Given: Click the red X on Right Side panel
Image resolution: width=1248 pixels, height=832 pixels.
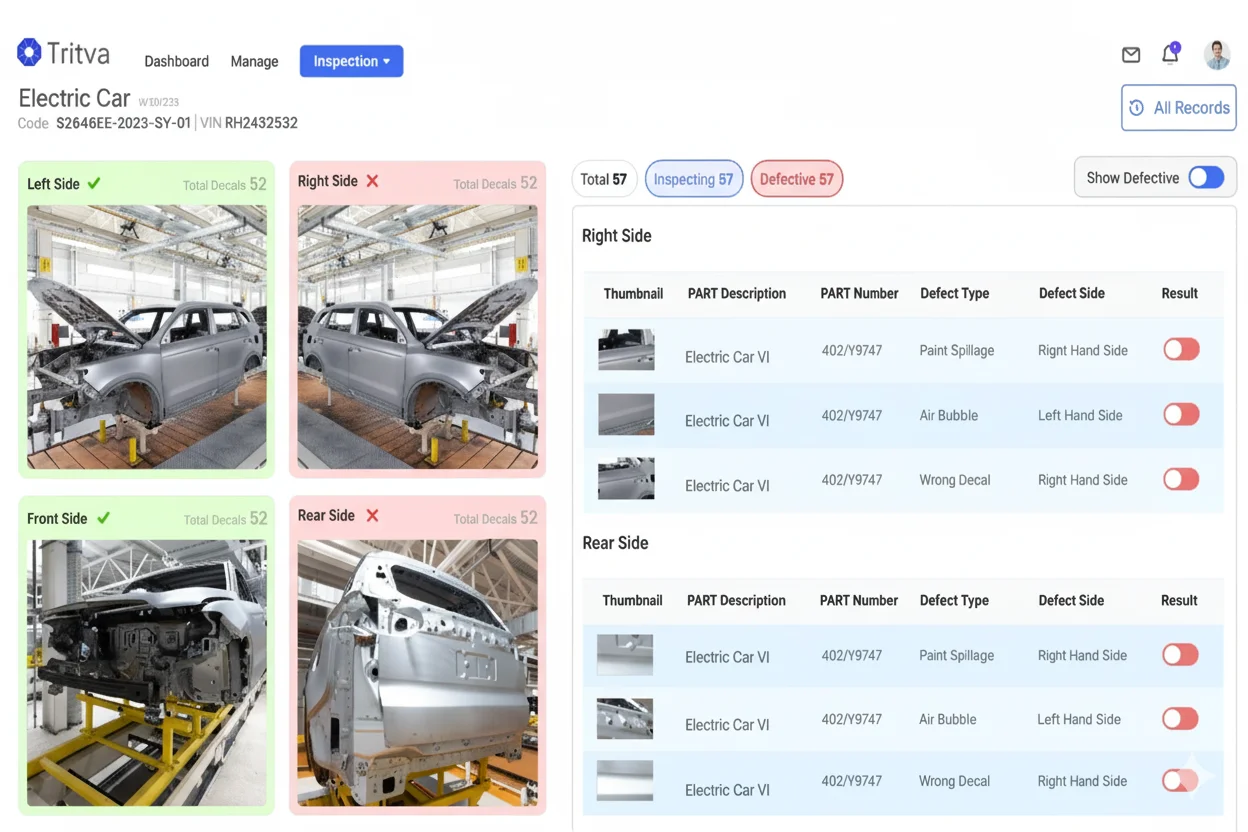Looking at the screenshot, I should (371, 181).
